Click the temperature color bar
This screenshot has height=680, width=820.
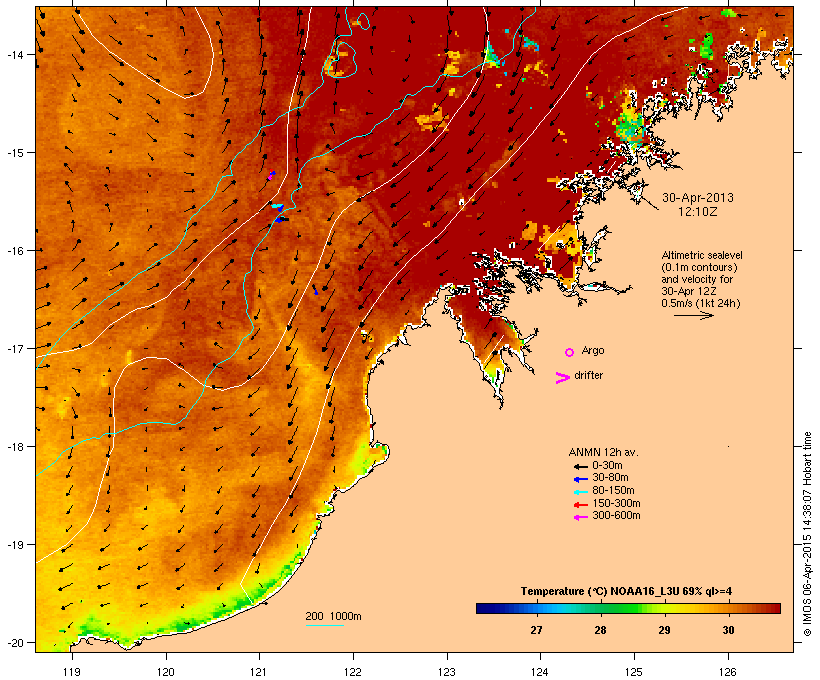coord(628,608)
